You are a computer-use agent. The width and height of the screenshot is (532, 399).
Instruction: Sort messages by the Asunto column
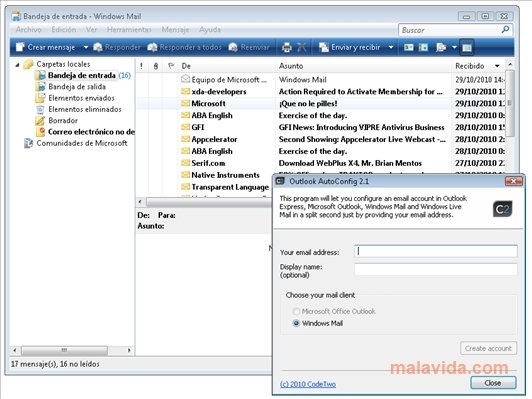[x=363, y=66]
